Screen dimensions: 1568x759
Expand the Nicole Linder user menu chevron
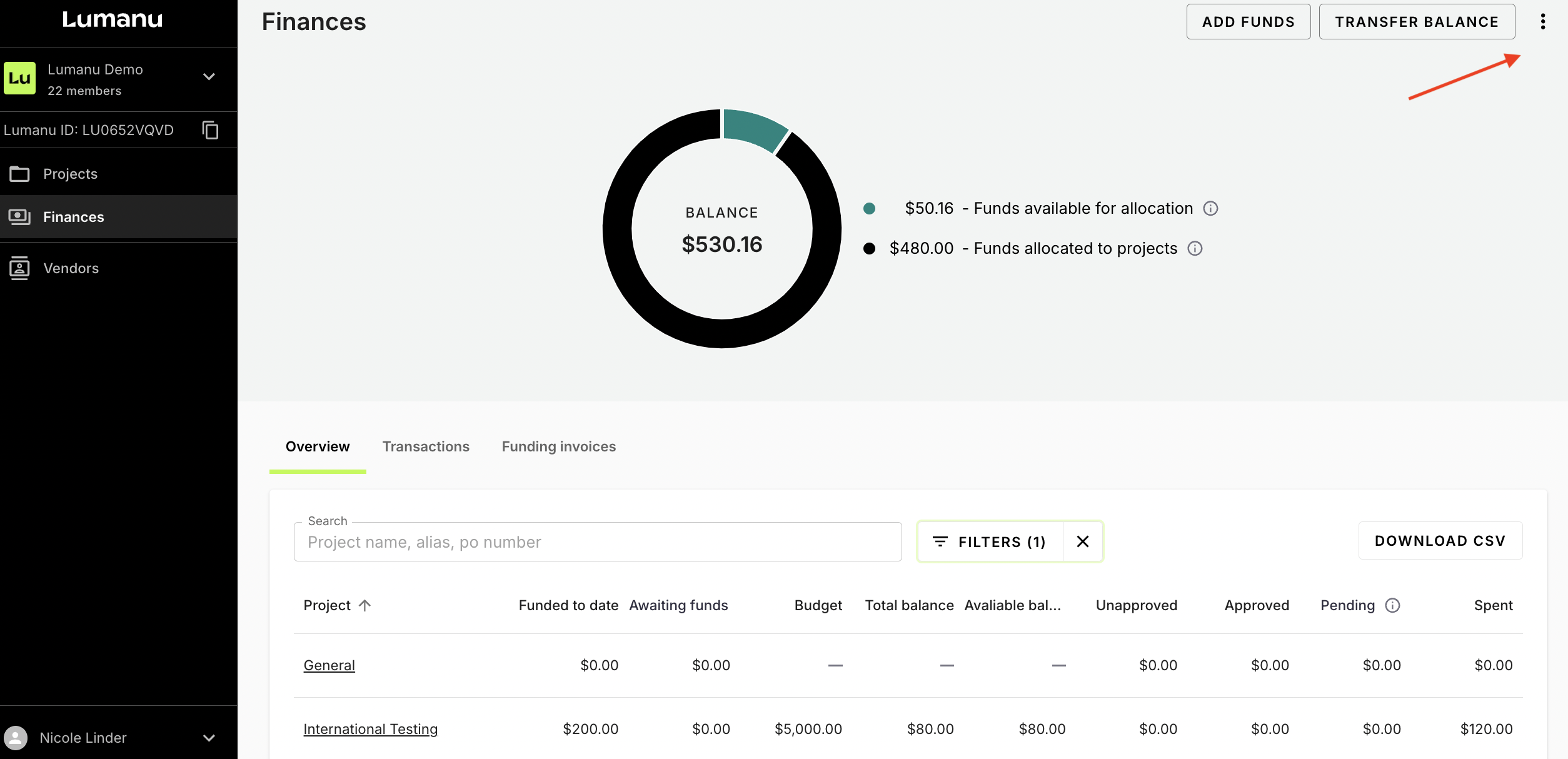tap(209, 738)
